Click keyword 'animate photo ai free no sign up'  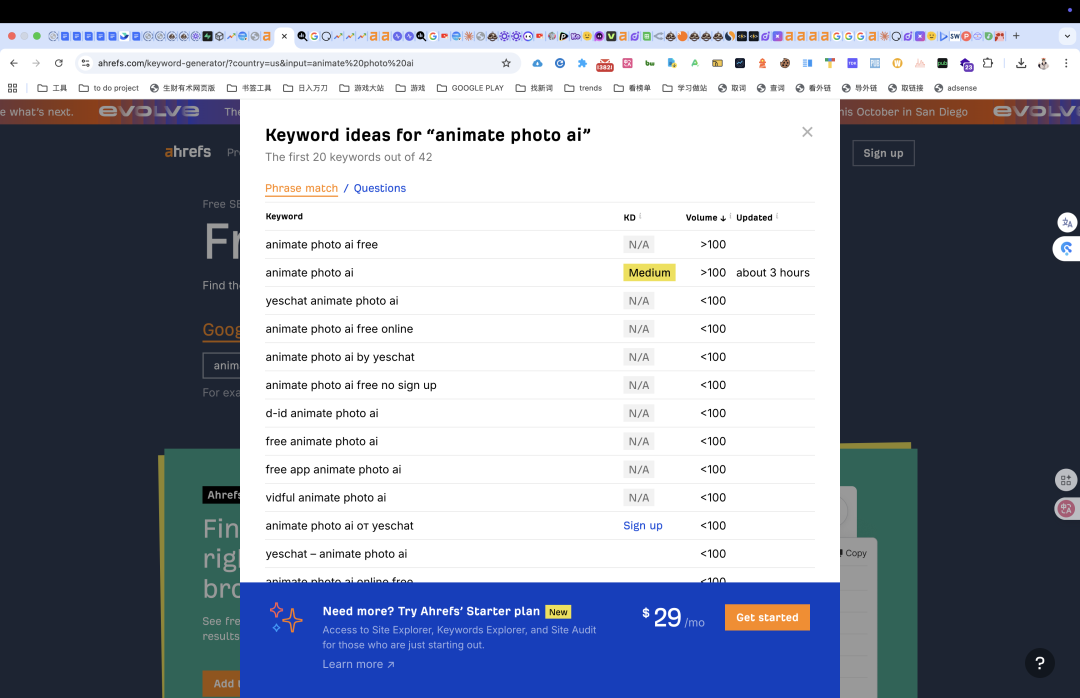coord(351,385)
